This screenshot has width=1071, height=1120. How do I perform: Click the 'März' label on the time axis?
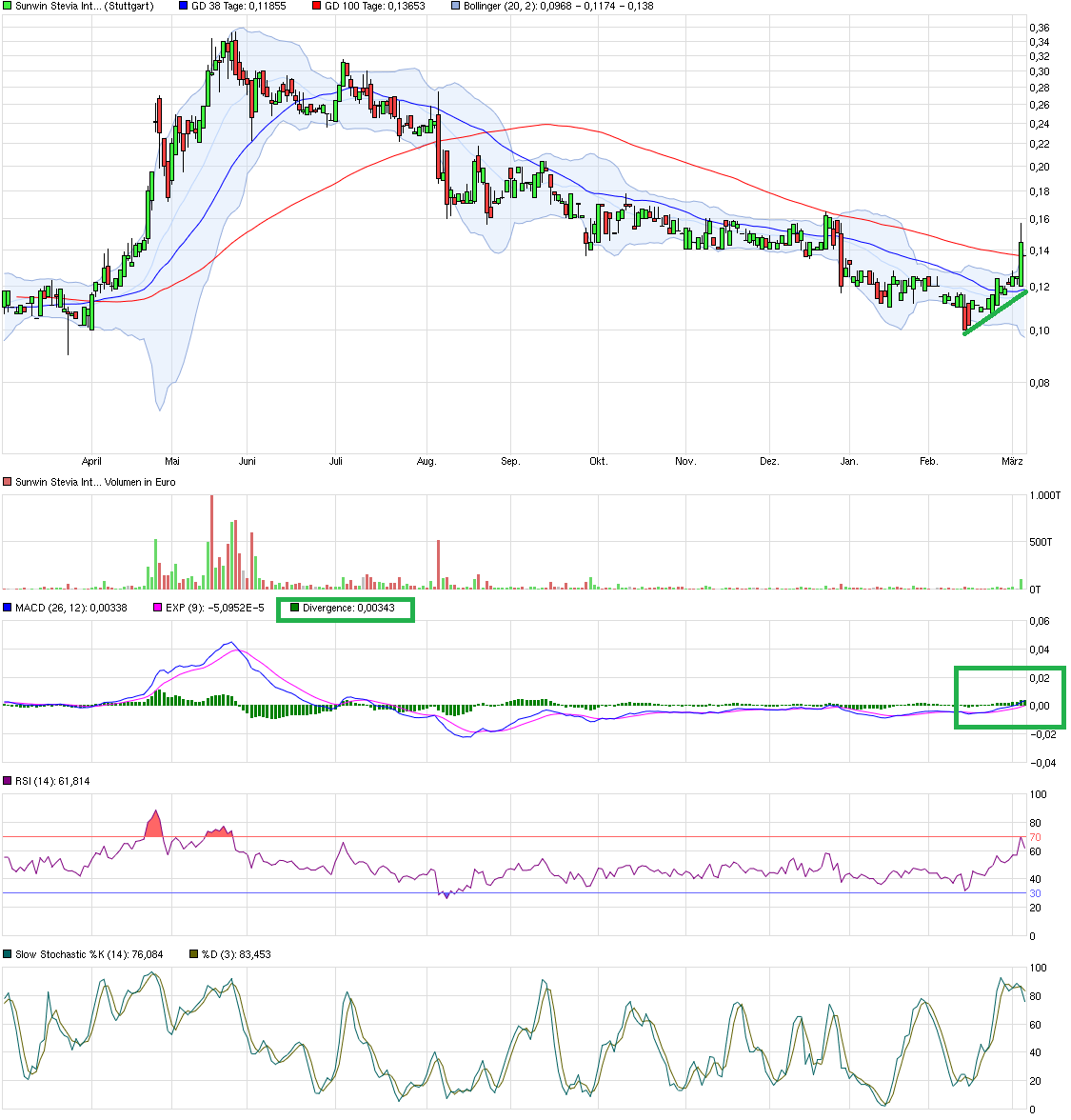coord(1012,461)
